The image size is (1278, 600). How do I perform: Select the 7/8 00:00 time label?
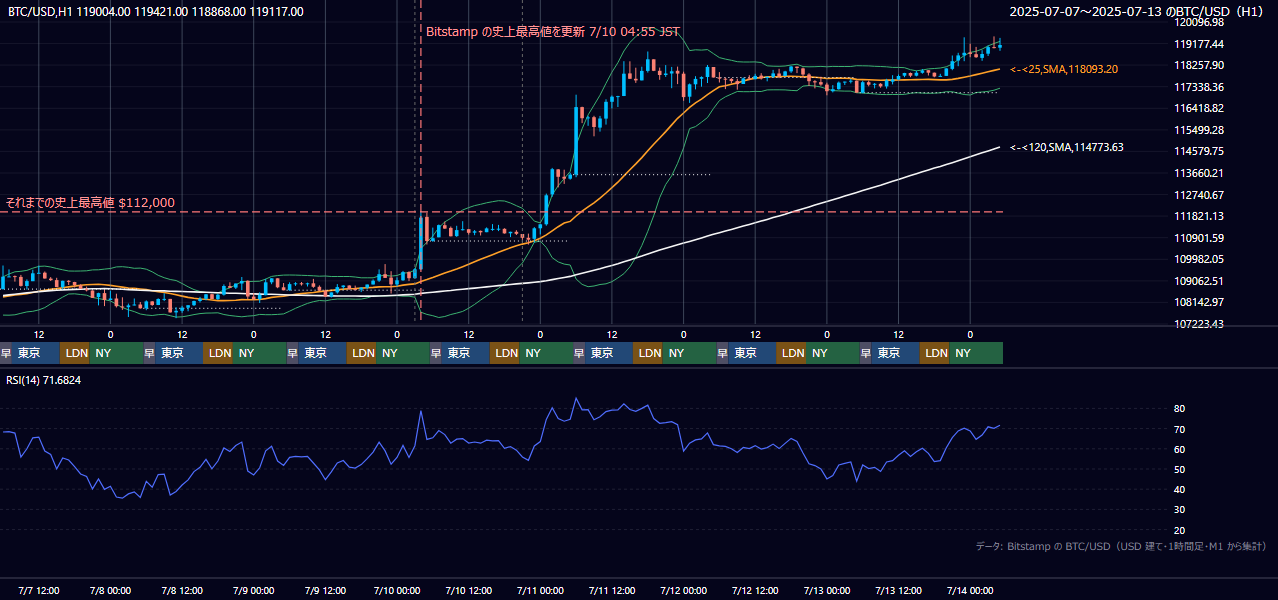pyautogui.click(x=111, y=590)
